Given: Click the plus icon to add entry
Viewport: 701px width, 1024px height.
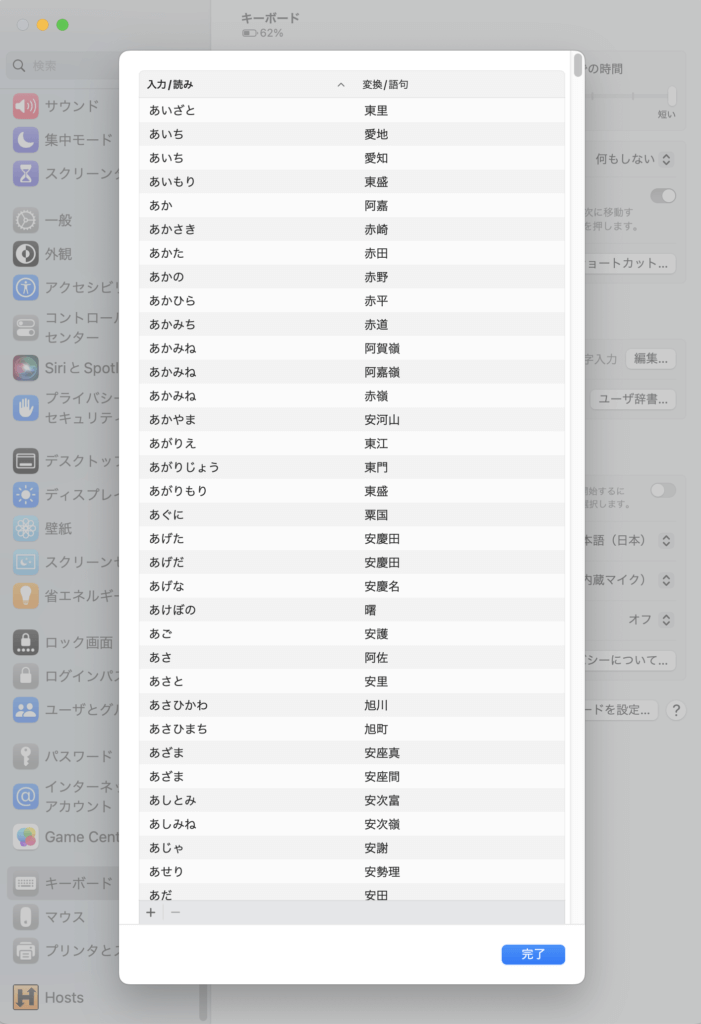Looking at the screenshot, I should click(x=151, y=912).
